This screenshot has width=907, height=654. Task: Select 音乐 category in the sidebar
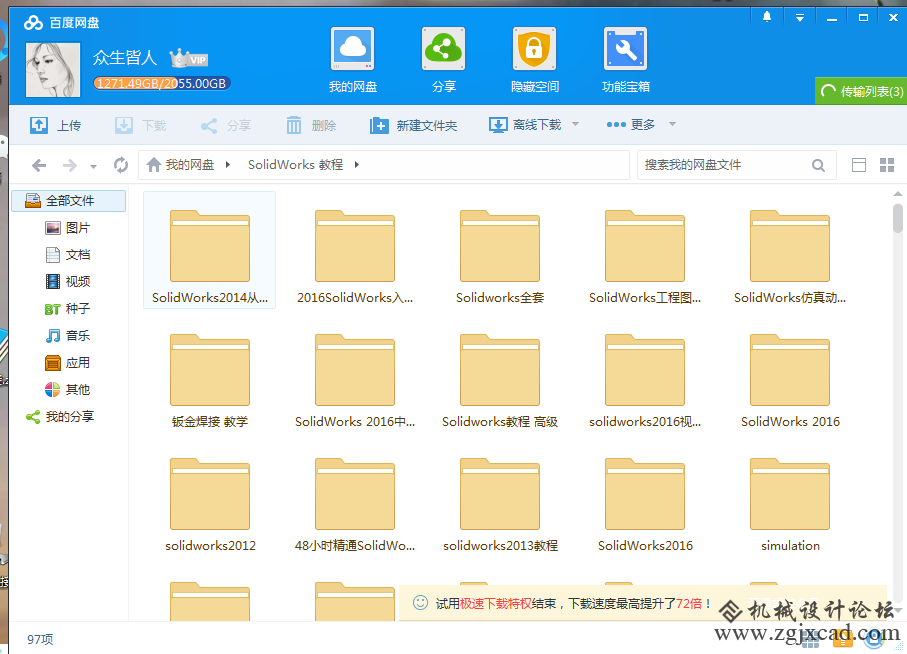tap(68, 335)
